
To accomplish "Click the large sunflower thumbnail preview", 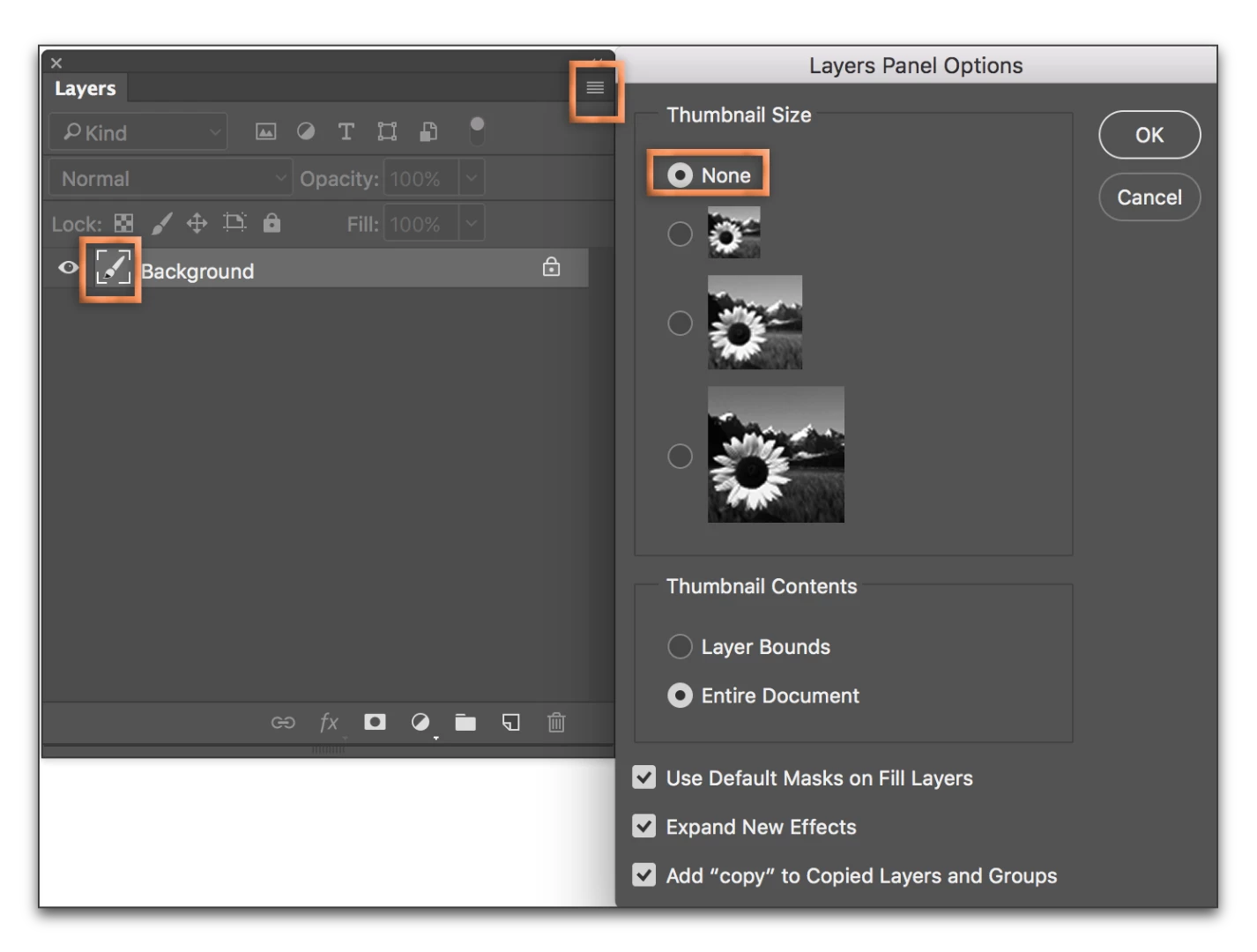I will pos(776,454).
